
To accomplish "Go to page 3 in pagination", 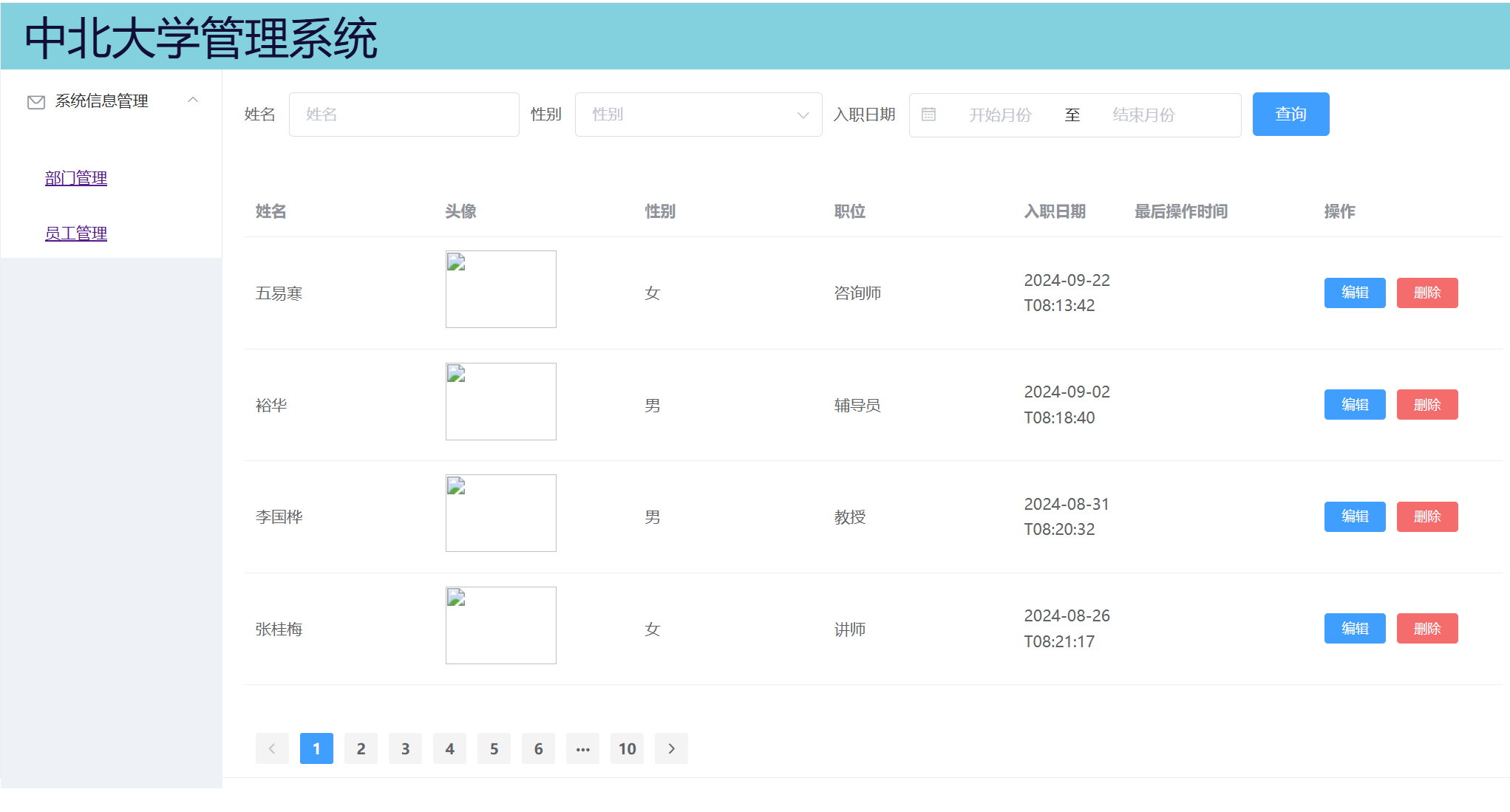I will pyautogui.click(x=405, y=748).
